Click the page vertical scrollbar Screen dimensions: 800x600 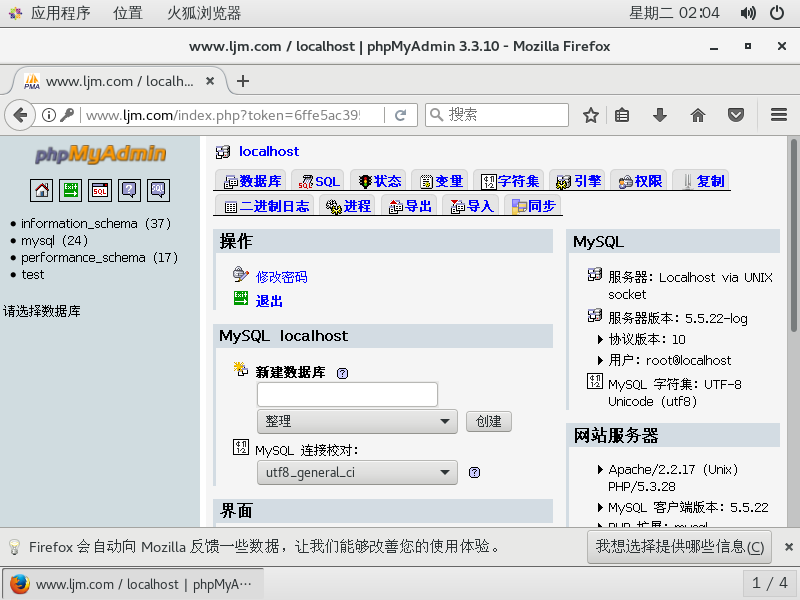tap(794, 235)
